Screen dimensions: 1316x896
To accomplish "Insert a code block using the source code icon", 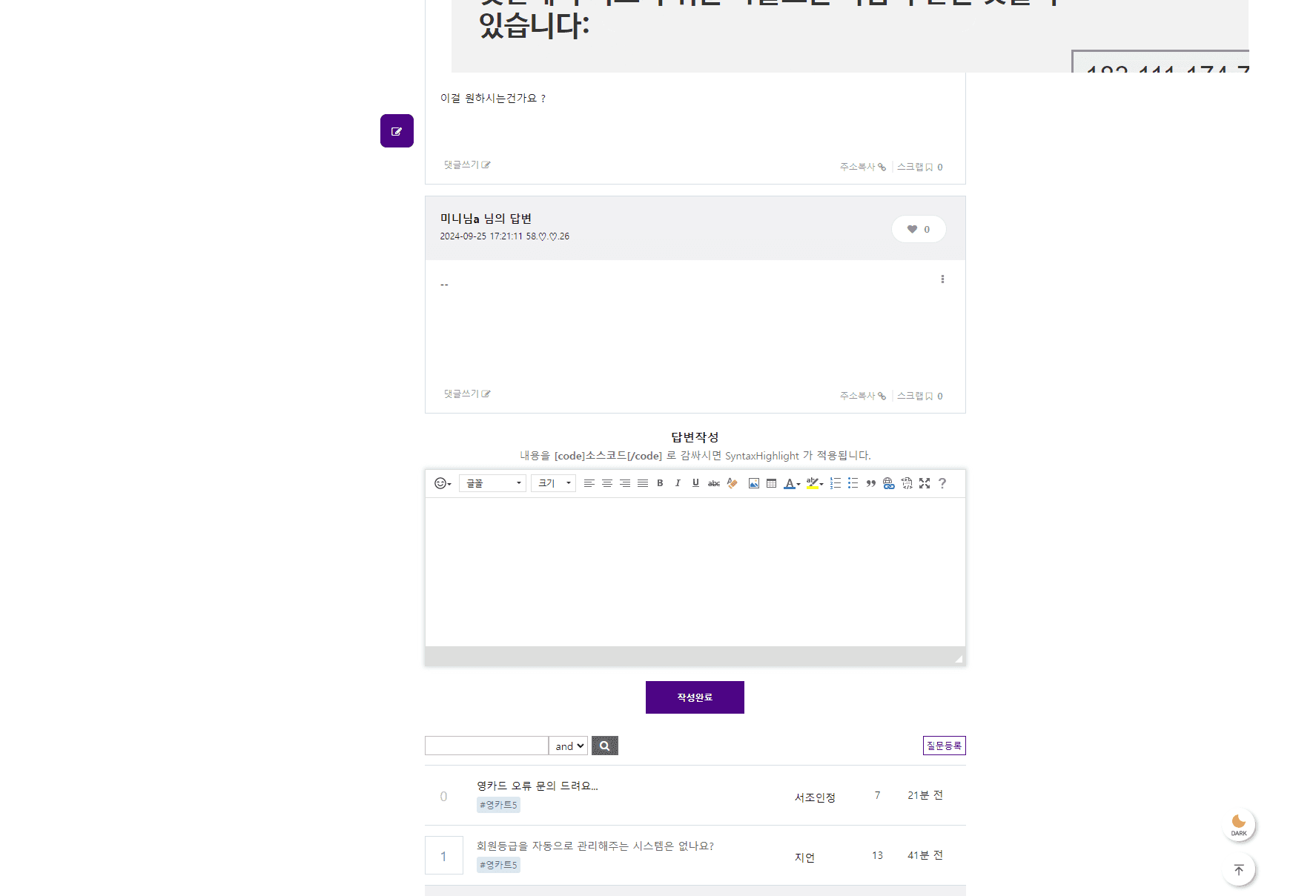I will [x=906, y=483].
